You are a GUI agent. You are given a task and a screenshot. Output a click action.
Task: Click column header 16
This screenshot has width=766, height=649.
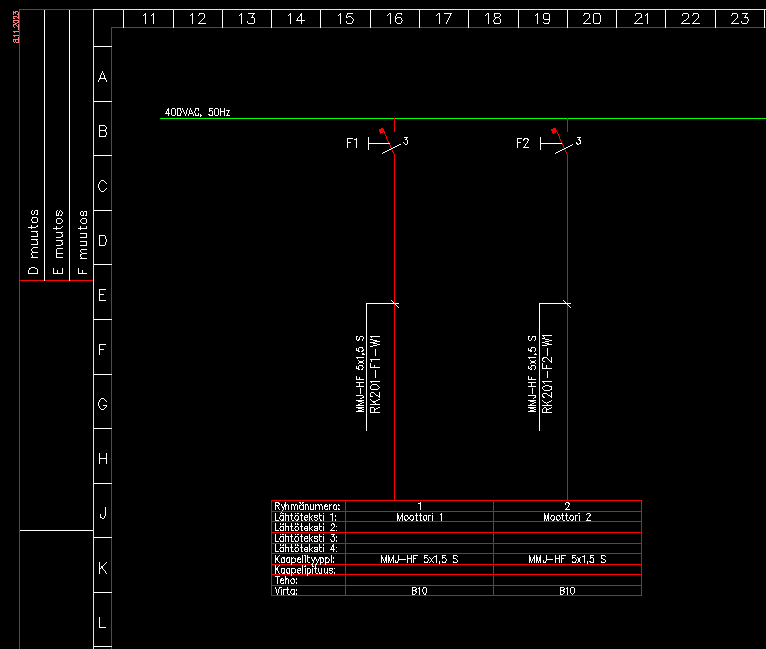(x=394, y=19)
